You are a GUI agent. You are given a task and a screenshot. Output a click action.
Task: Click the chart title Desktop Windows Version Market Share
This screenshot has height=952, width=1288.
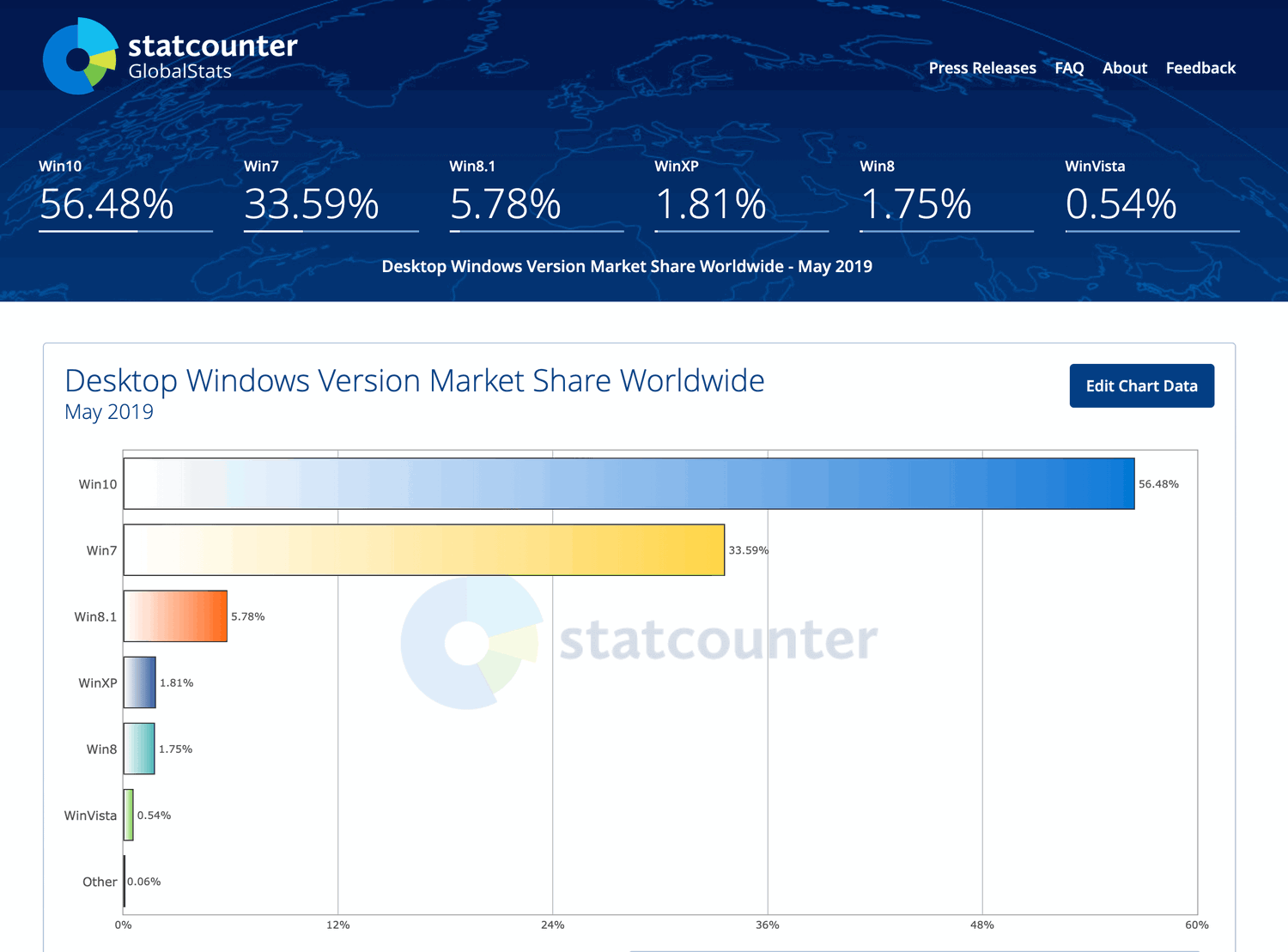pyautogui.click(x=414, y=380)
